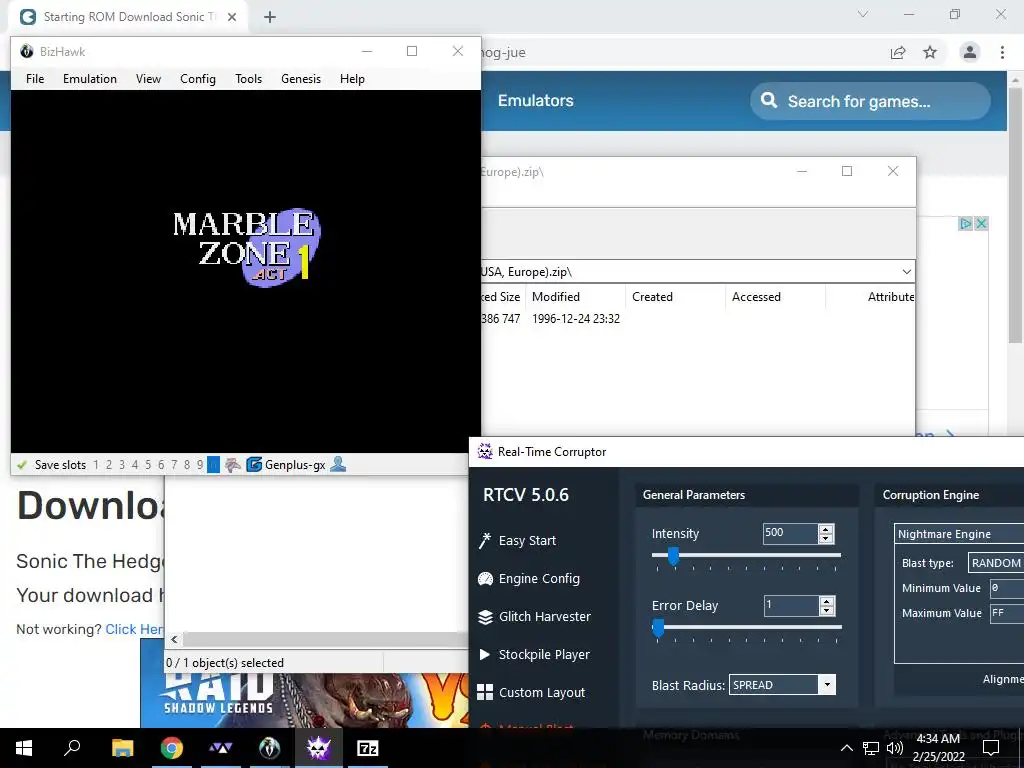Click the green checkmark in the BizHawk status bar
The height and width of the screenshot is (768, 1024).
point(22,465)
